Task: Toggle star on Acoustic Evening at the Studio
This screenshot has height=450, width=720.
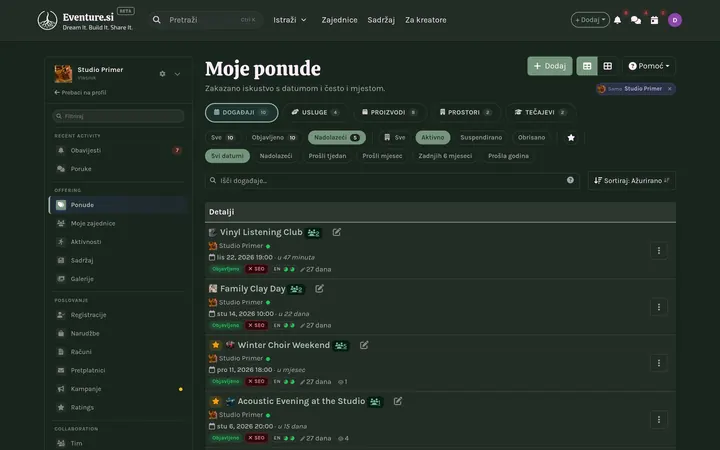Action: 215,401
